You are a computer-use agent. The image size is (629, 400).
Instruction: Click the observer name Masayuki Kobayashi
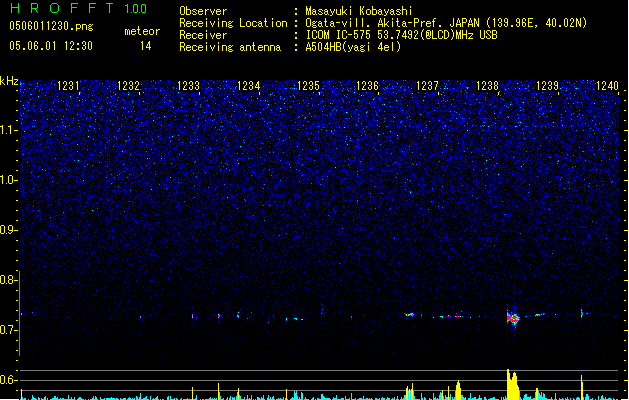359,11
